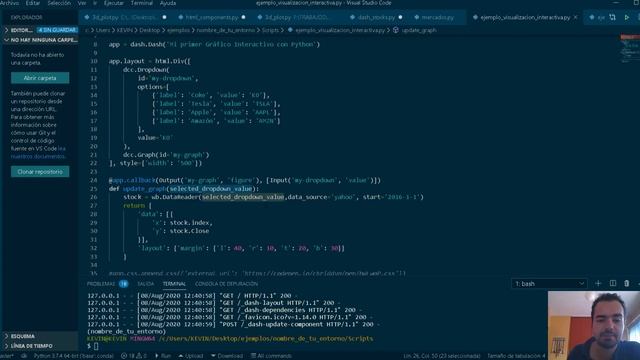640x360 pixels.
Task: Kill terminal with the trash icon
Action: click(x=627, y=283)
